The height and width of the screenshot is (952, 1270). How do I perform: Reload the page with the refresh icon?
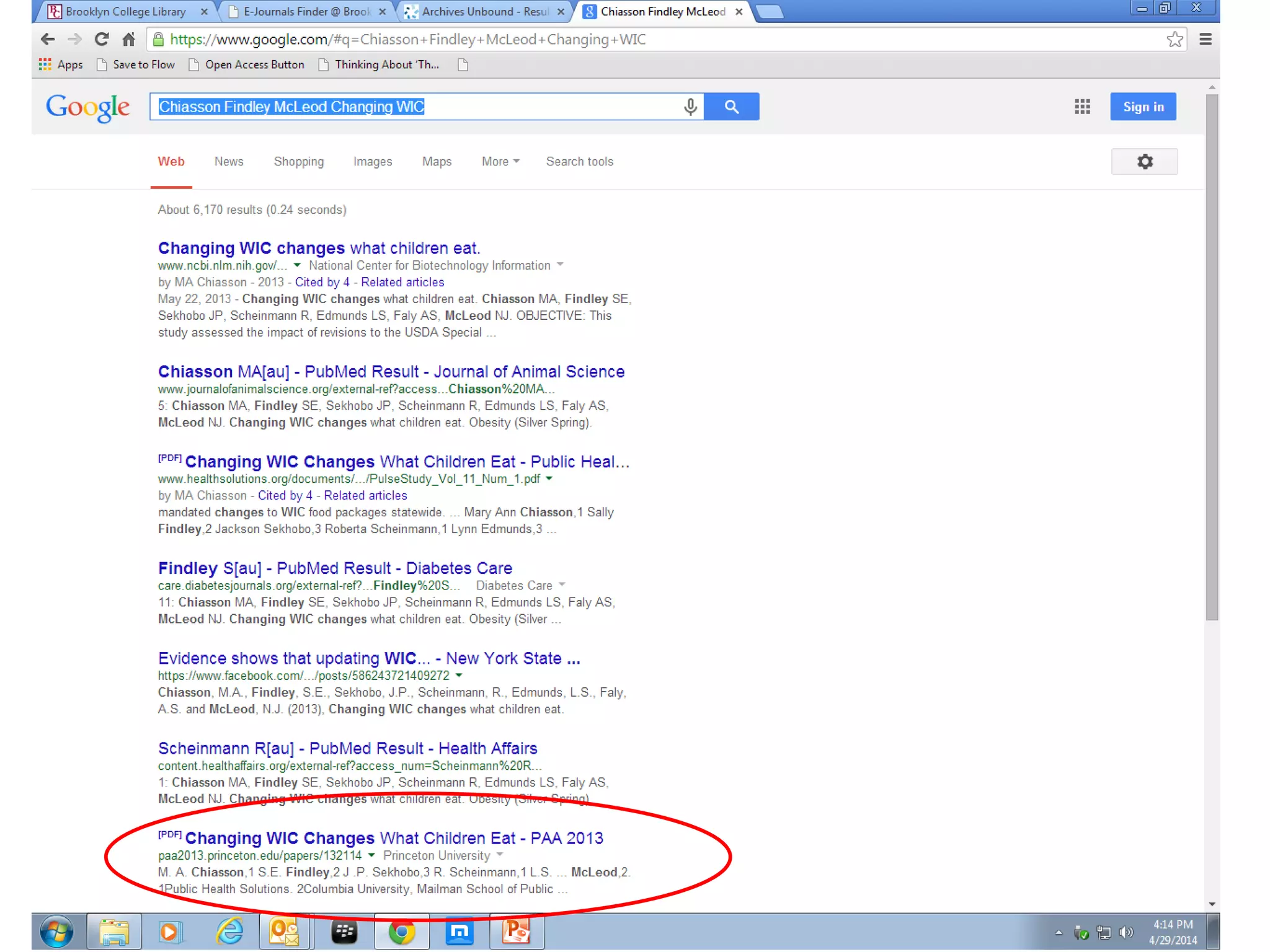coord(102,40)
